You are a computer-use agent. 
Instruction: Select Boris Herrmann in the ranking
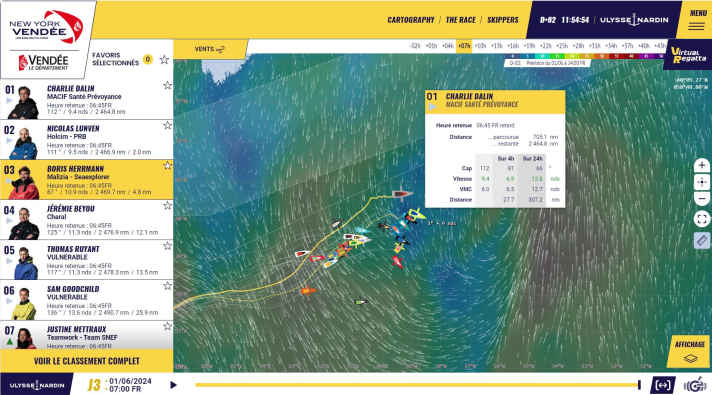coord(86,180)
